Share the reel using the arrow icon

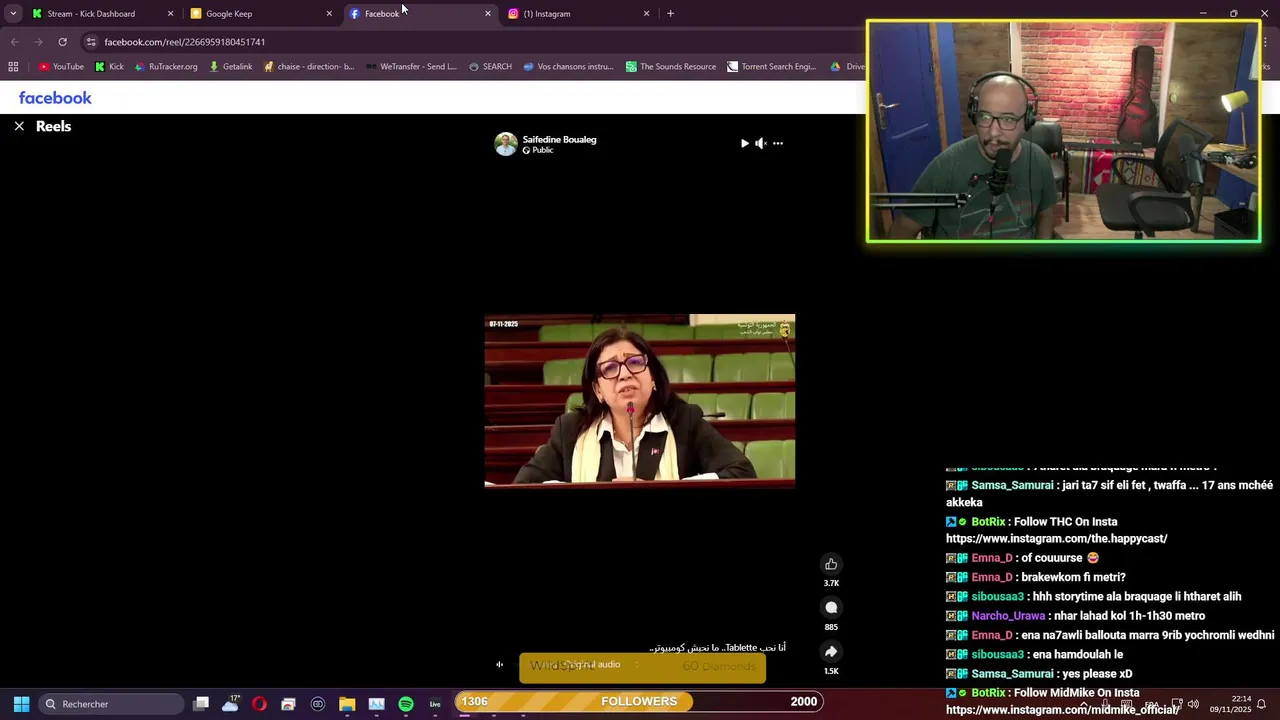tap(831, 652)
